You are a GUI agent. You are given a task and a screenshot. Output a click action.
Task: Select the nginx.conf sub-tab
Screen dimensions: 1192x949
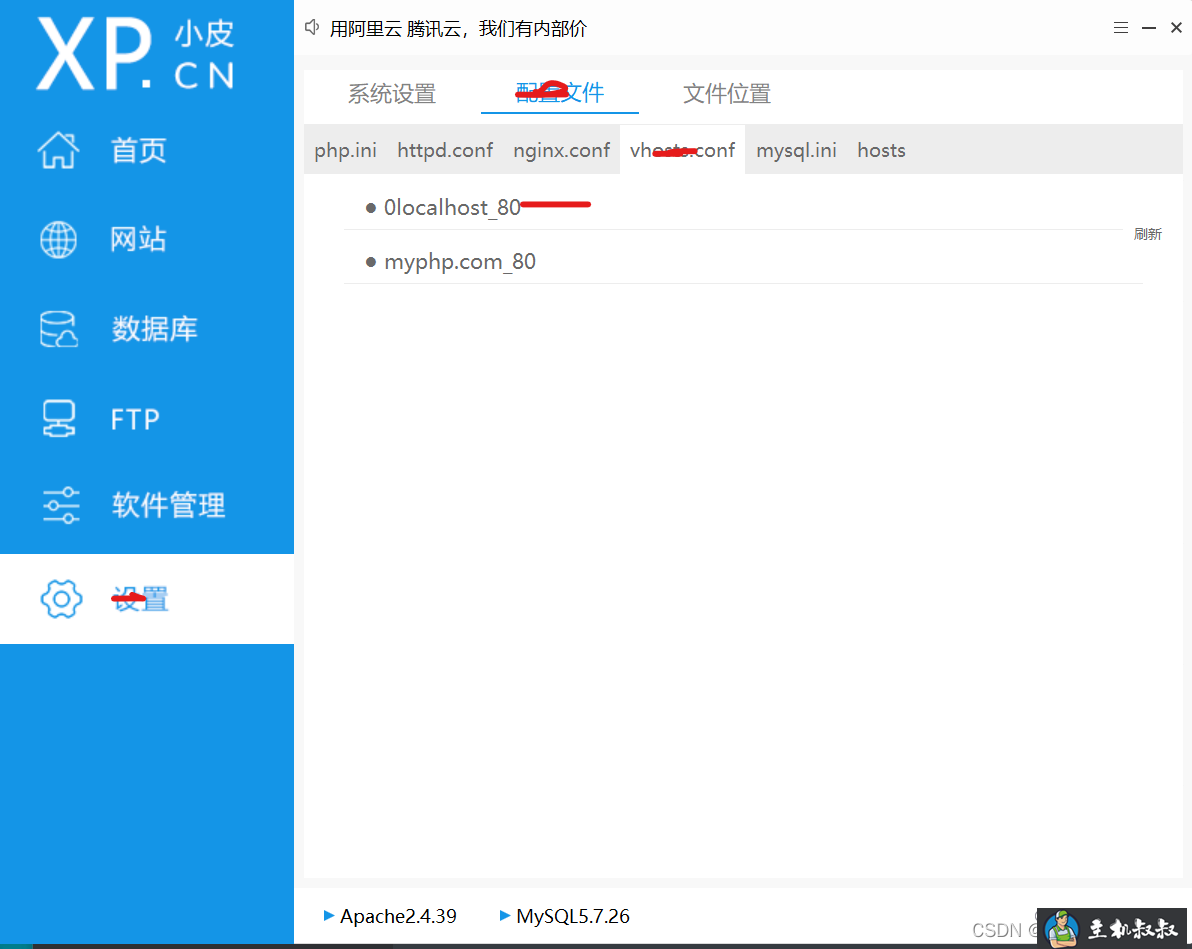click(x=561, y=150)
